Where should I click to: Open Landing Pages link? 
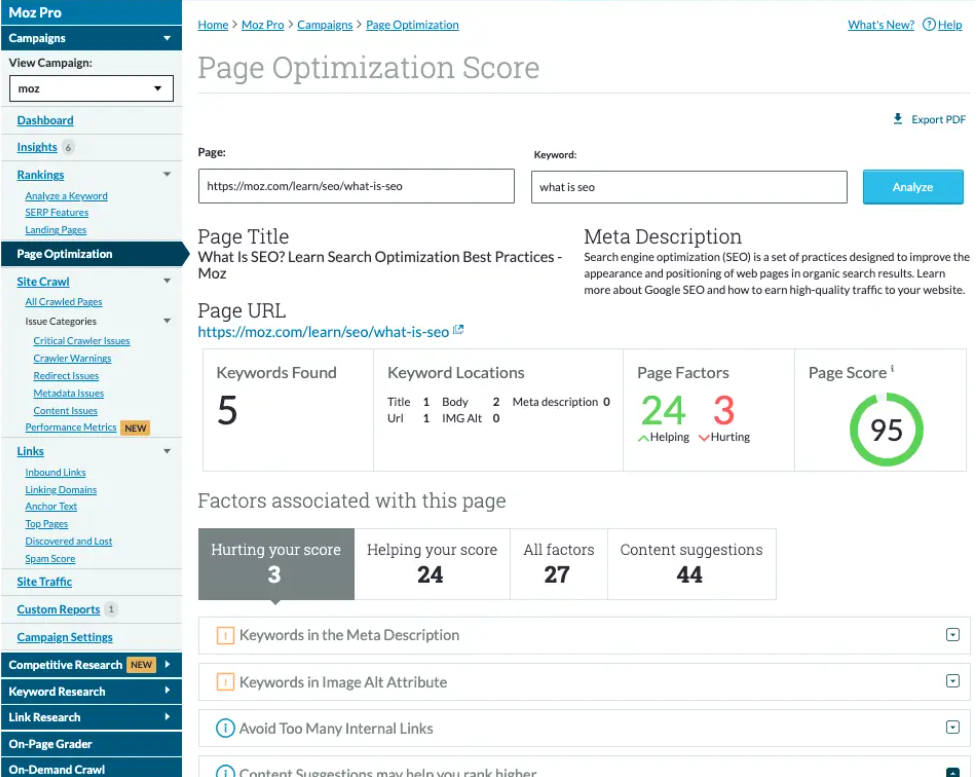click(x=55, y=230)
